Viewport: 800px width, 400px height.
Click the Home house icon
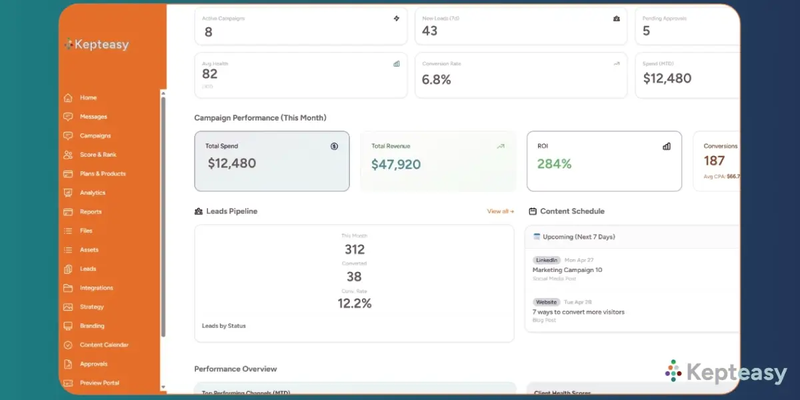[x=68, y=97]
